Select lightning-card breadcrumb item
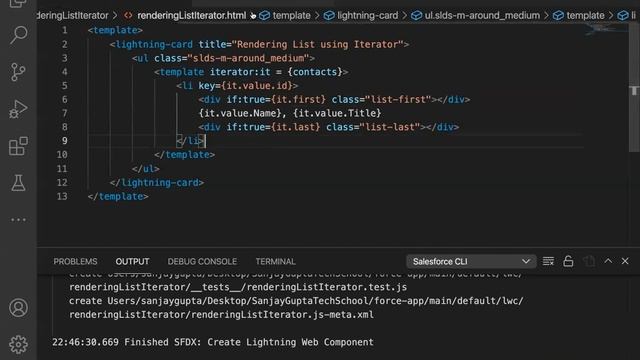Viewport: 640px width, 360px height. (x=367, y=16)
